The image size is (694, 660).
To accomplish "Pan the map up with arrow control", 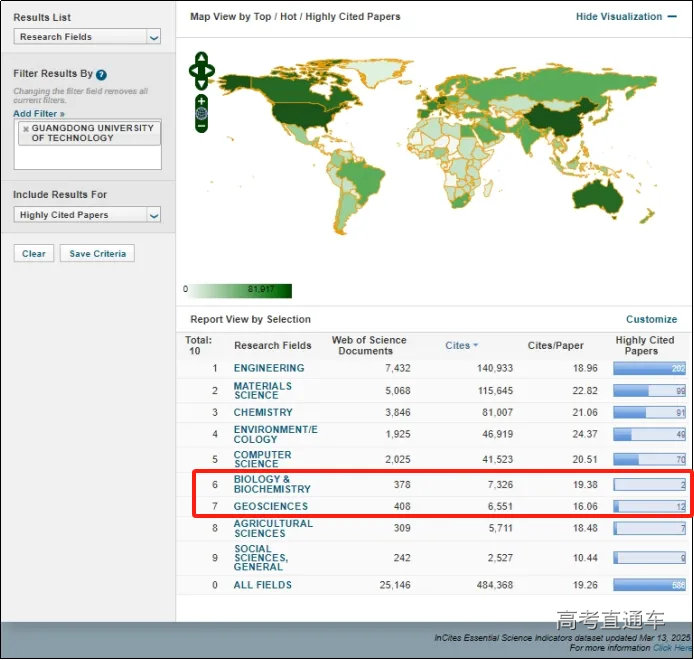I will pyautogui.click(x=202, y=58).
